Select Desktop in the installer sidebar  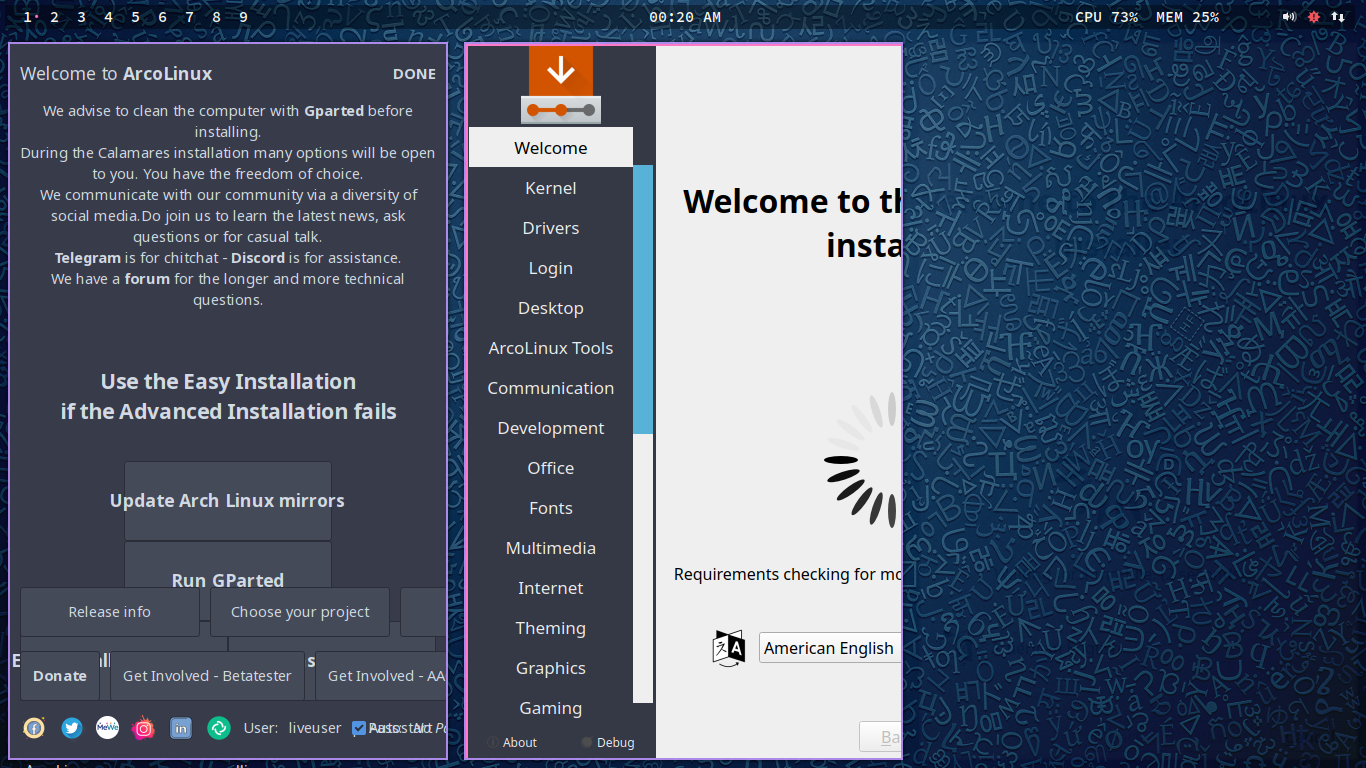point(551,308)
